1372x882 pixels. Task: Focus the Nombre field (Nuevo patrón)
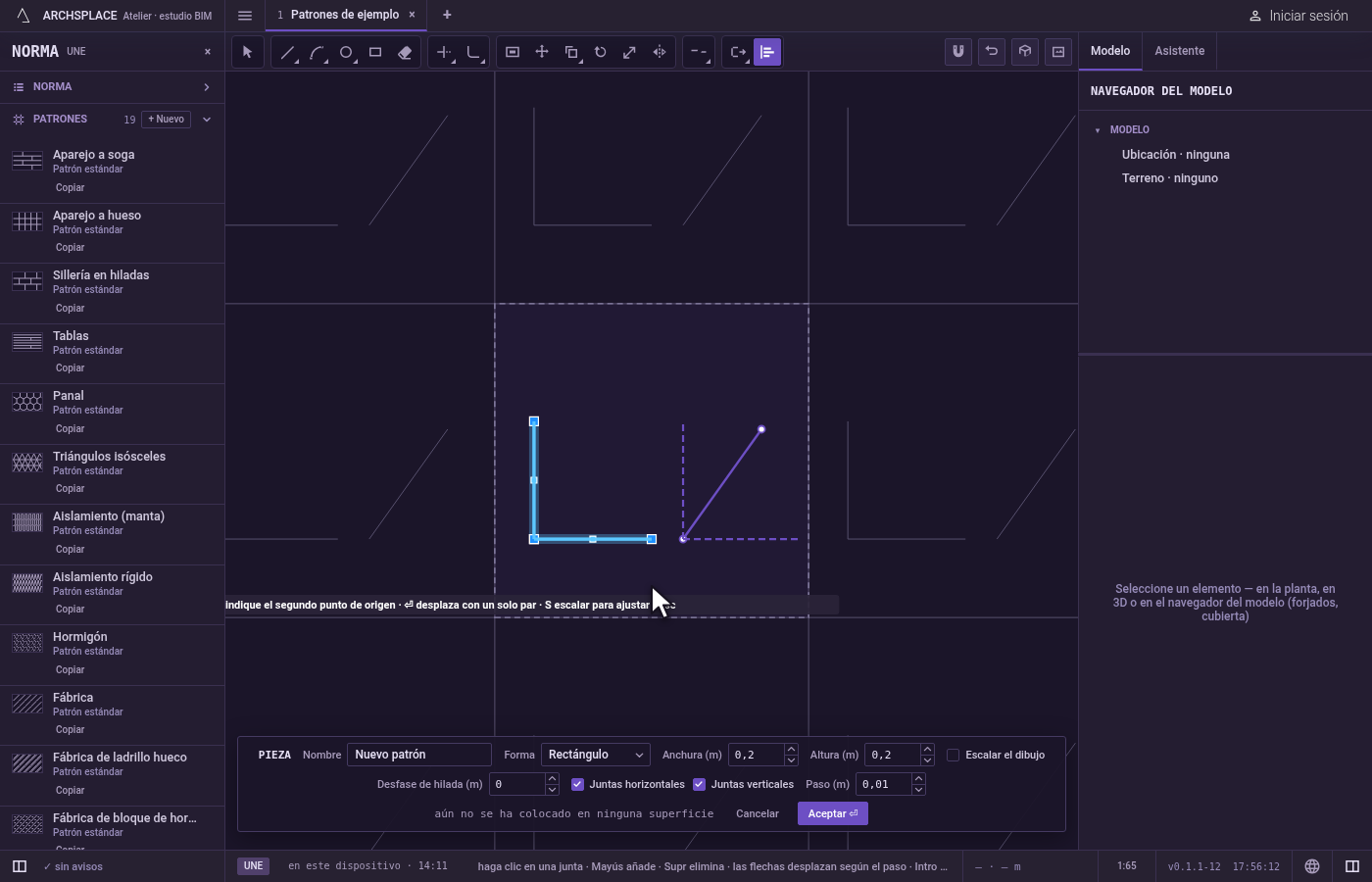click(x=419, y=755)
